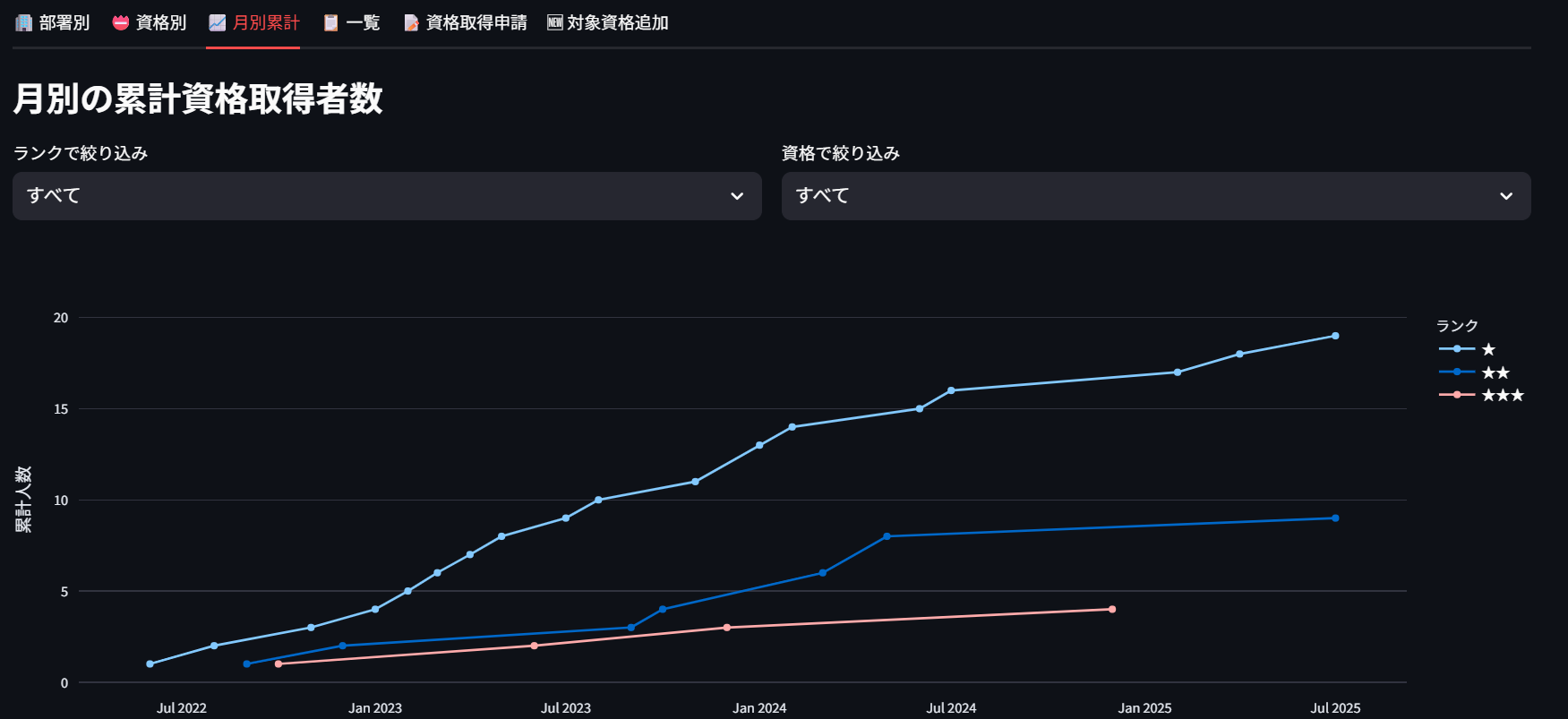
Task: Click the final ★★★ data point near 4
Action: 1112,610
